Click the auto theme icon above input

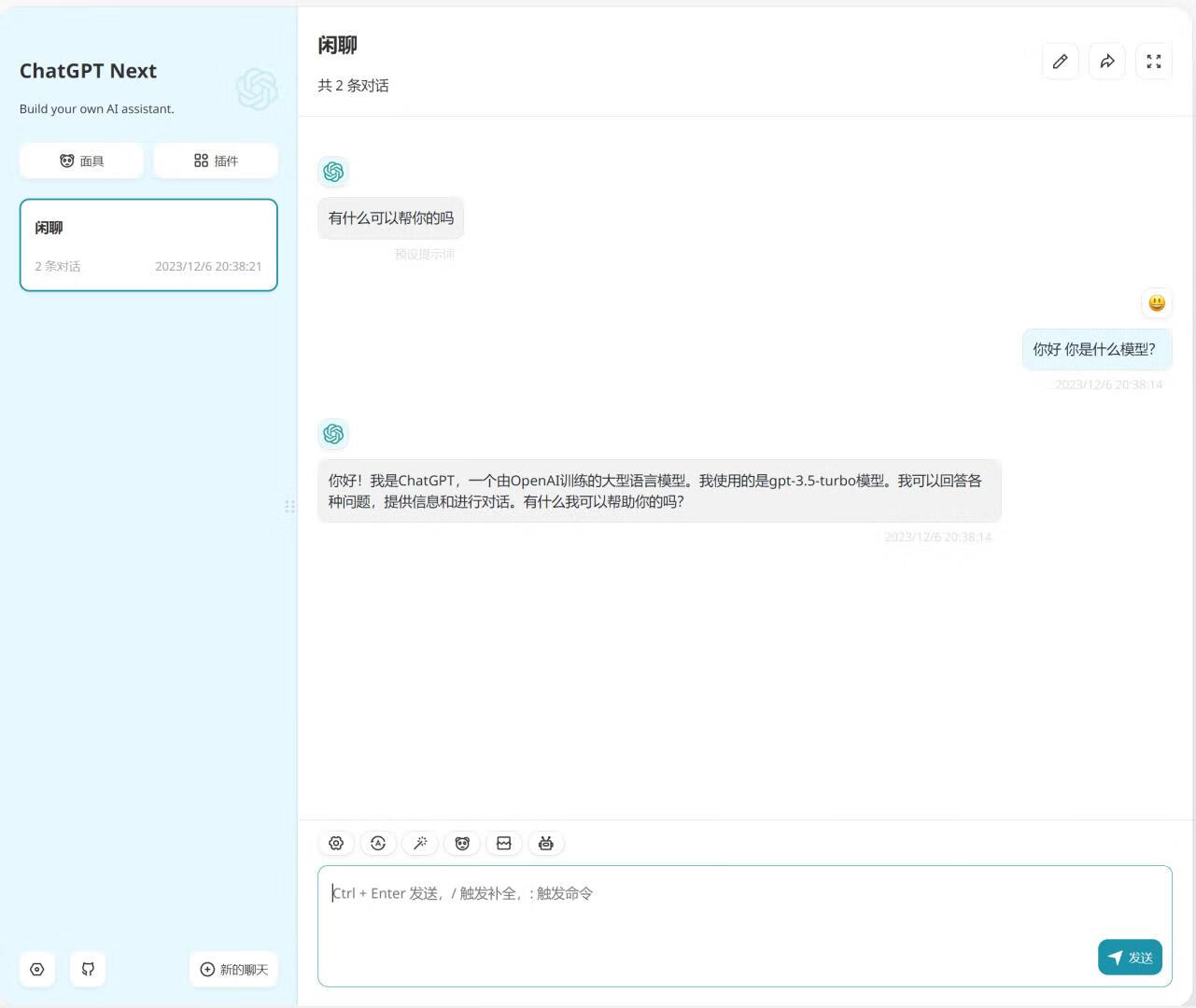378,843
